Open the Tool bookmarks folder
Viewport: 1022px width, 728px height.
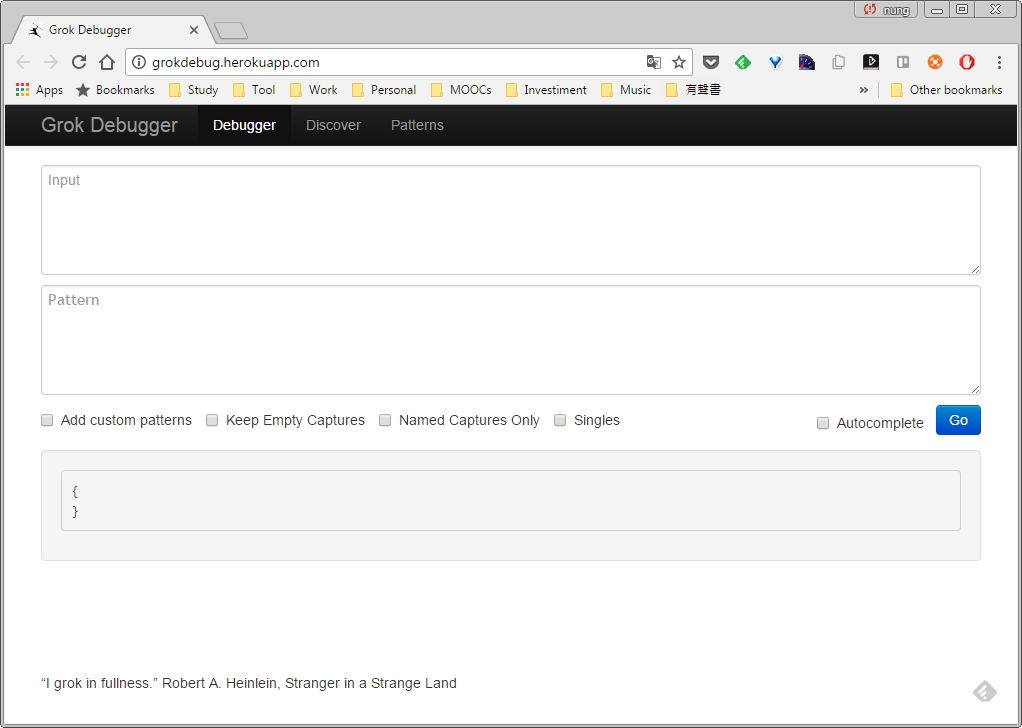(x=254, y=90)
